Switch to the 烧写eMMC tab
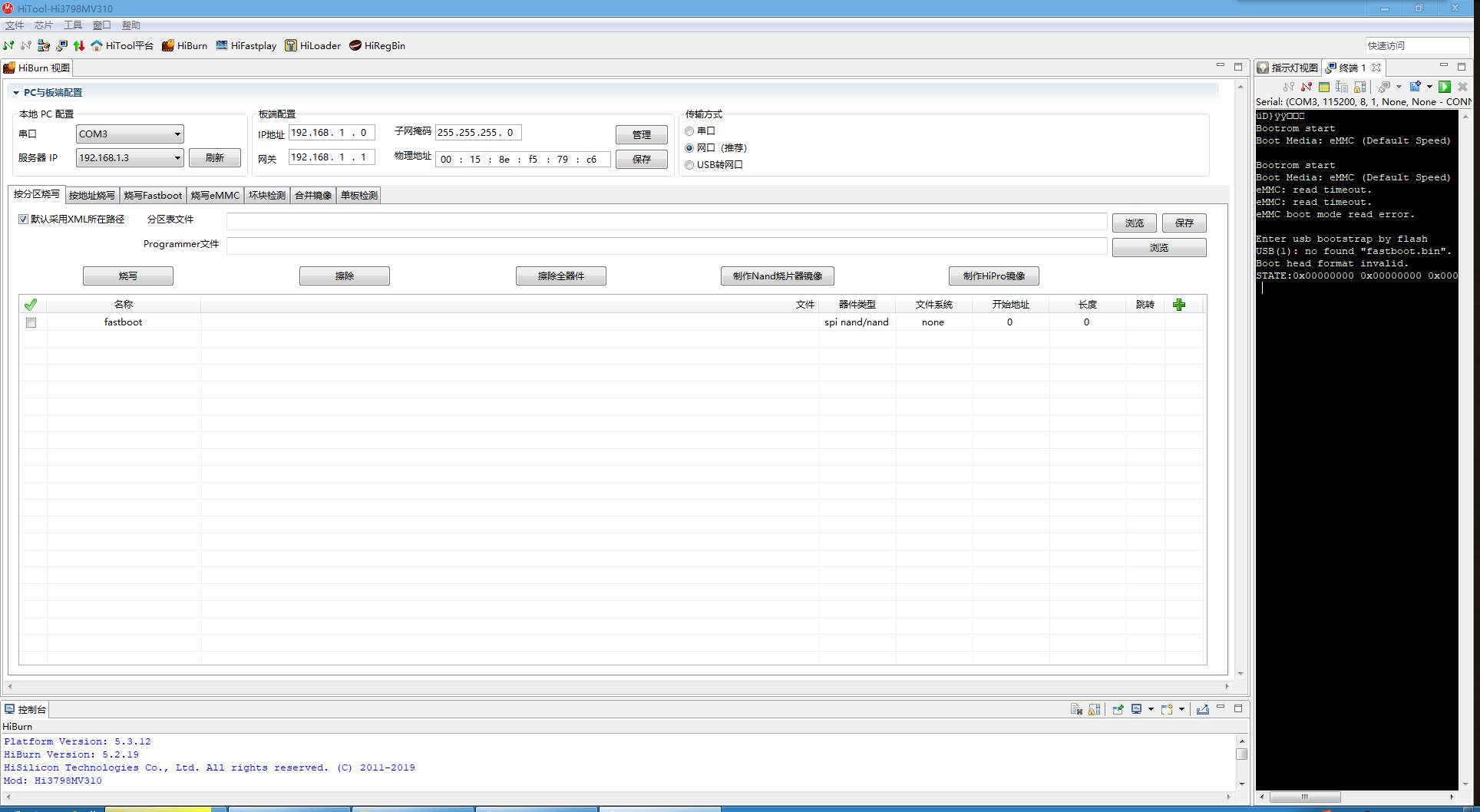The image size is (1480, 812). [x=215, y=196]
